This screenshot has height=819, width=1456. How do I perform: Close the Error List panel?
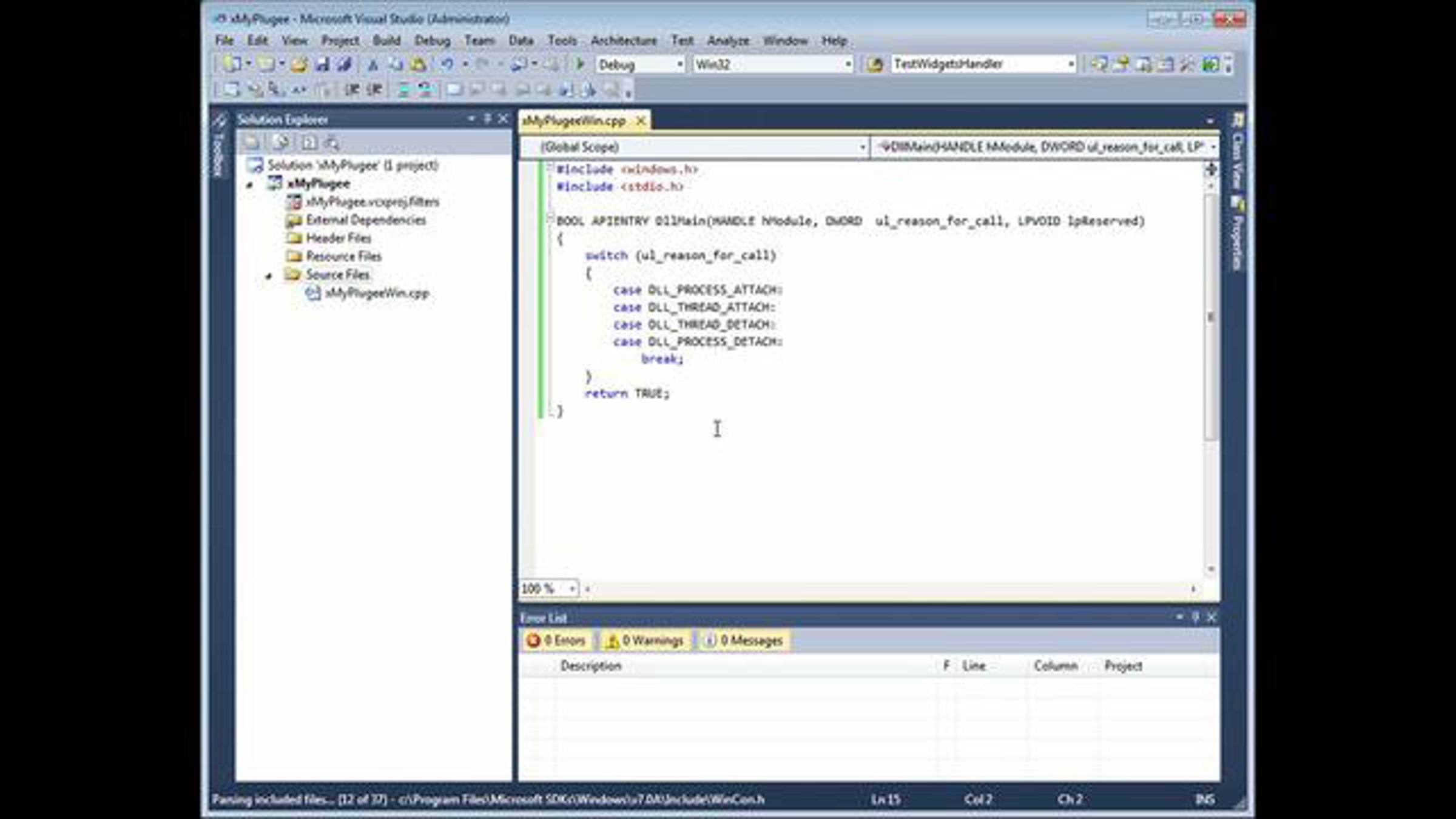(1212, 617)
